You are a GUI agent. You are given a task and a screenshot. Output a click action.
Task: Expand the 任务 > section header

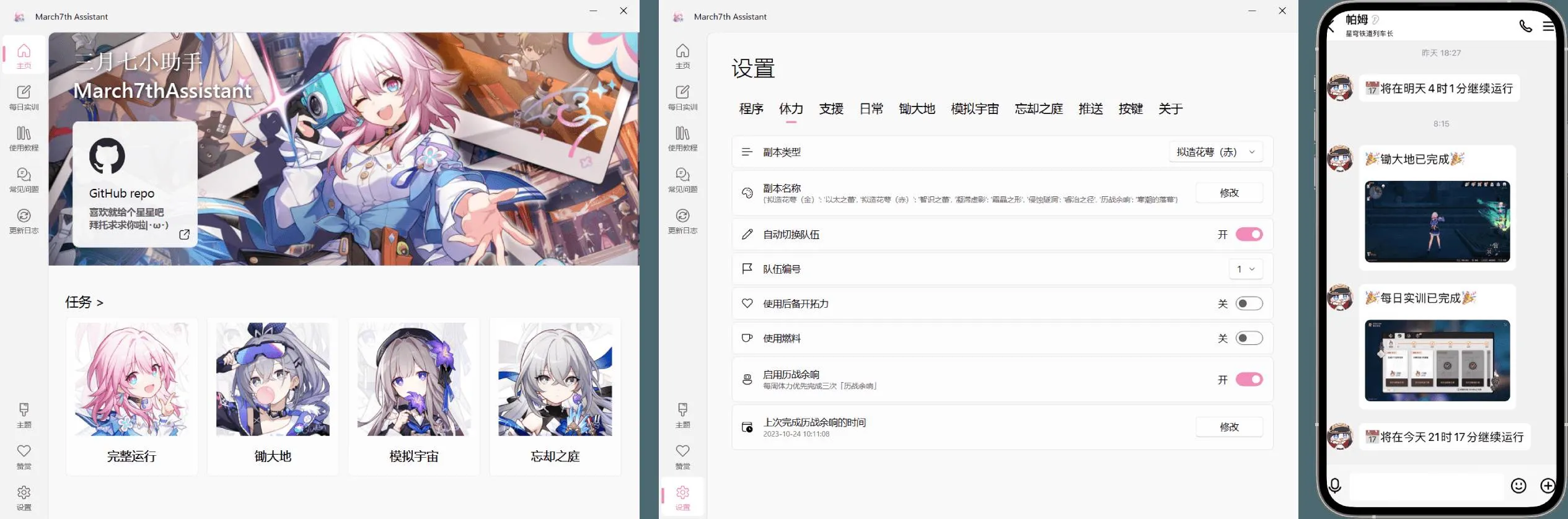[84, 302]
